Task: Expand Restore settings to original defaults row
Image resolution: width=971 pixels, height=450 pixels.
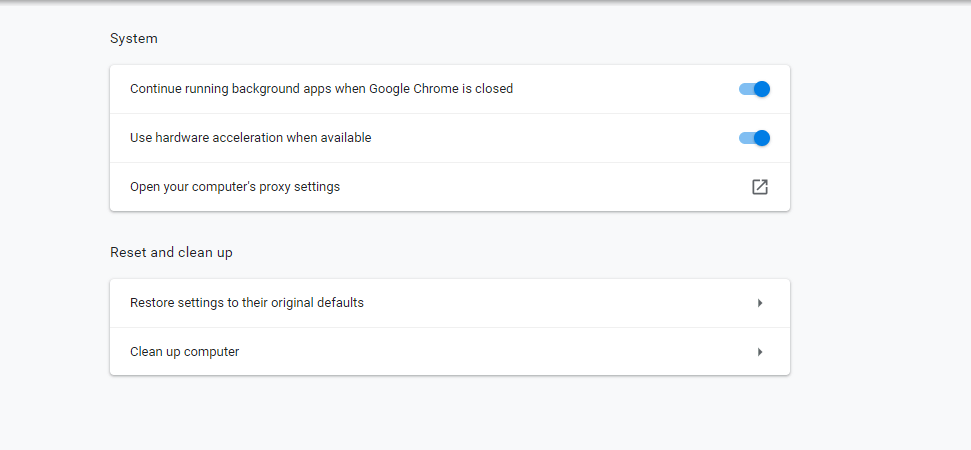Action: 450,303
